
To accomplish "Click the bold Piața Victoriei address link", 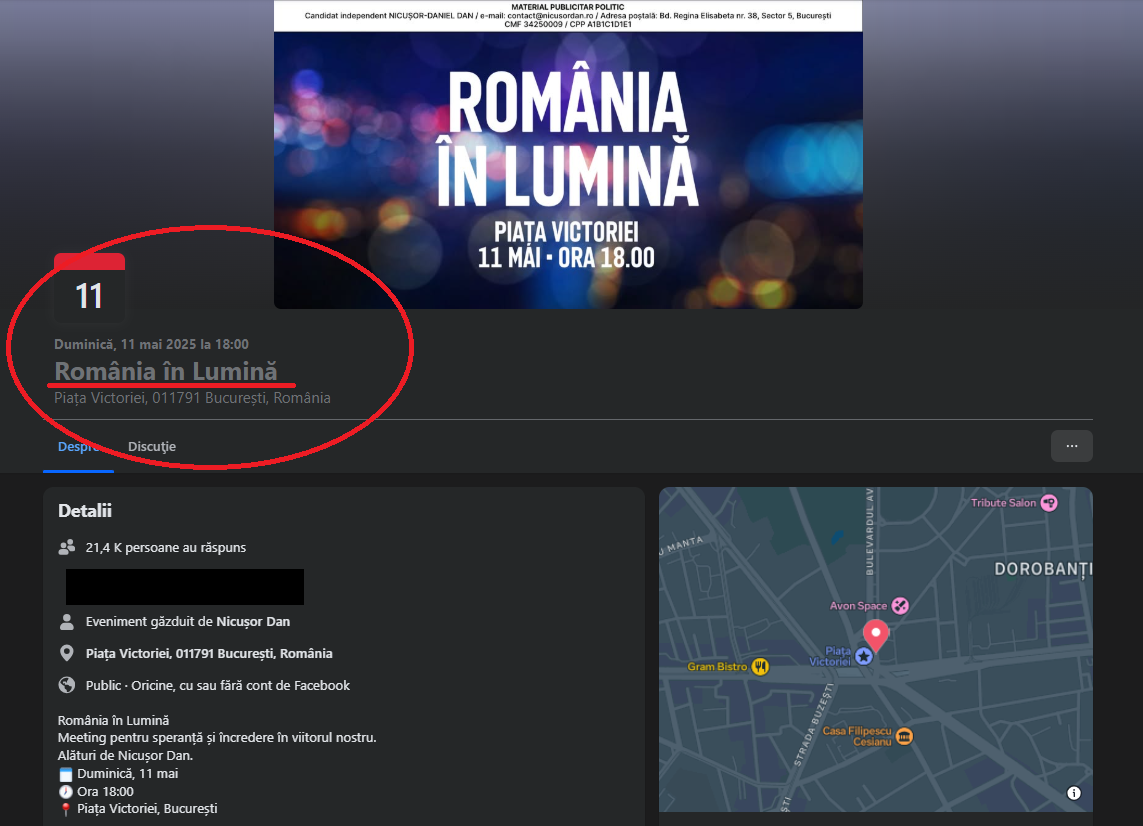I will pos(209,653).
